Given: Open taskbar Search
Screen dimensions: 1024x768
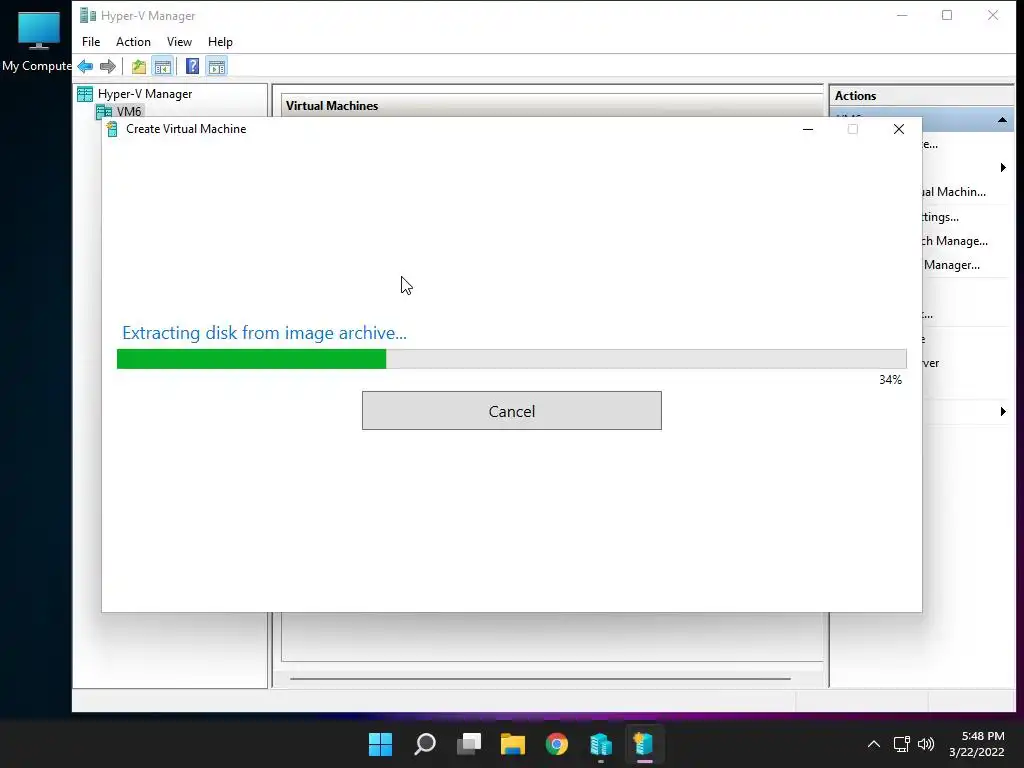Looking at the screenshot, I should (x=425, y=744).
